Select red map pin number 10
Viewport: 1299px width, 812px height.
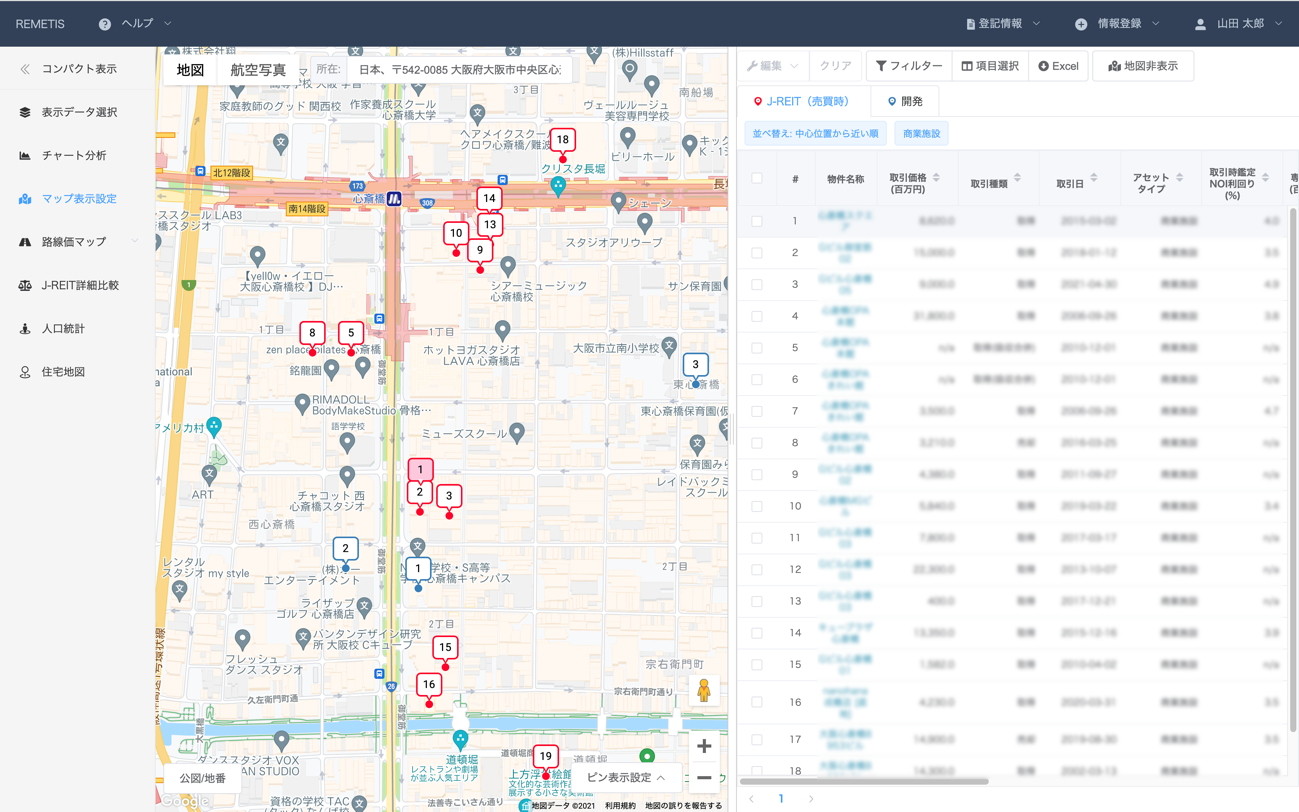456,234
